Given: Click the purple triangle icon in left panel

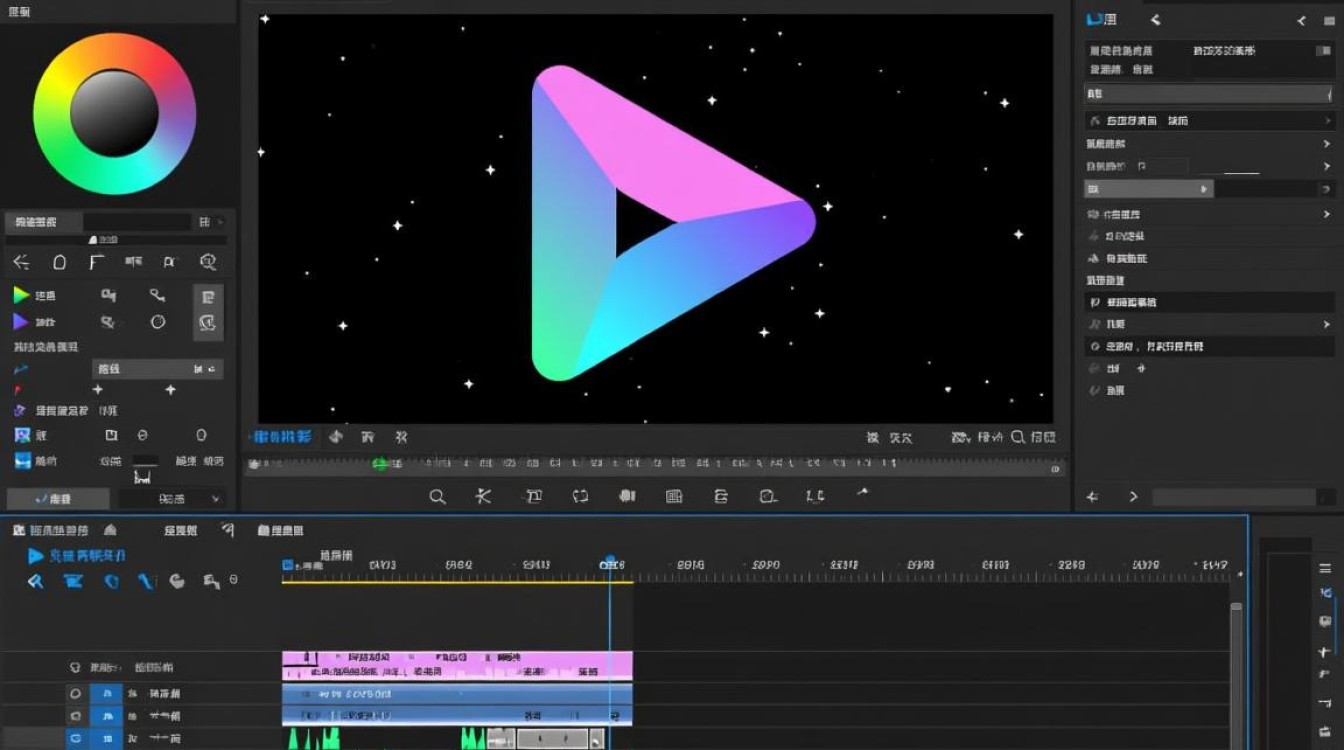Looking at the screenshot, I should pos(21,322).
